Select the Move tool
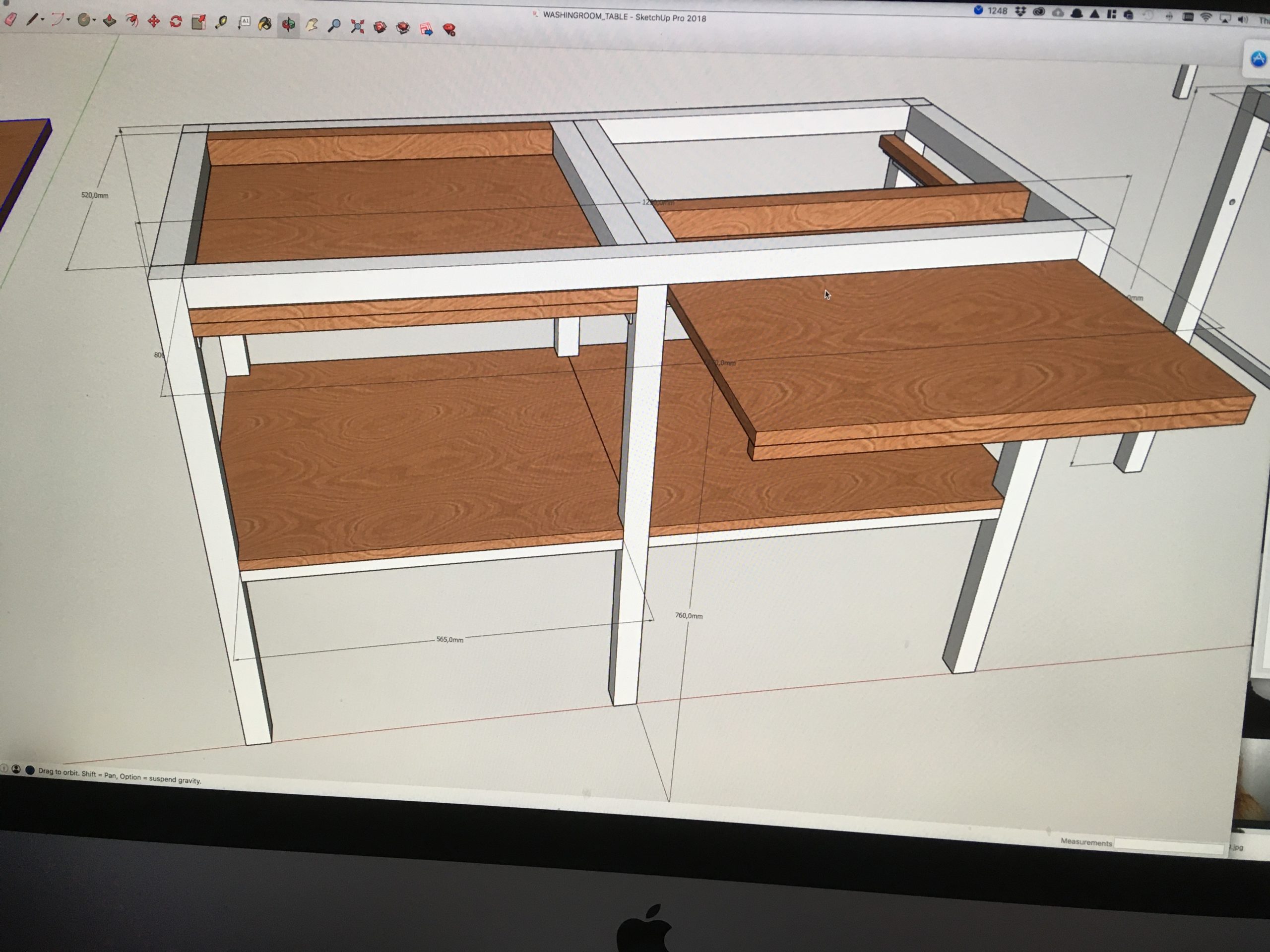This screenshot has height=952, width=1270. (153, 22)
